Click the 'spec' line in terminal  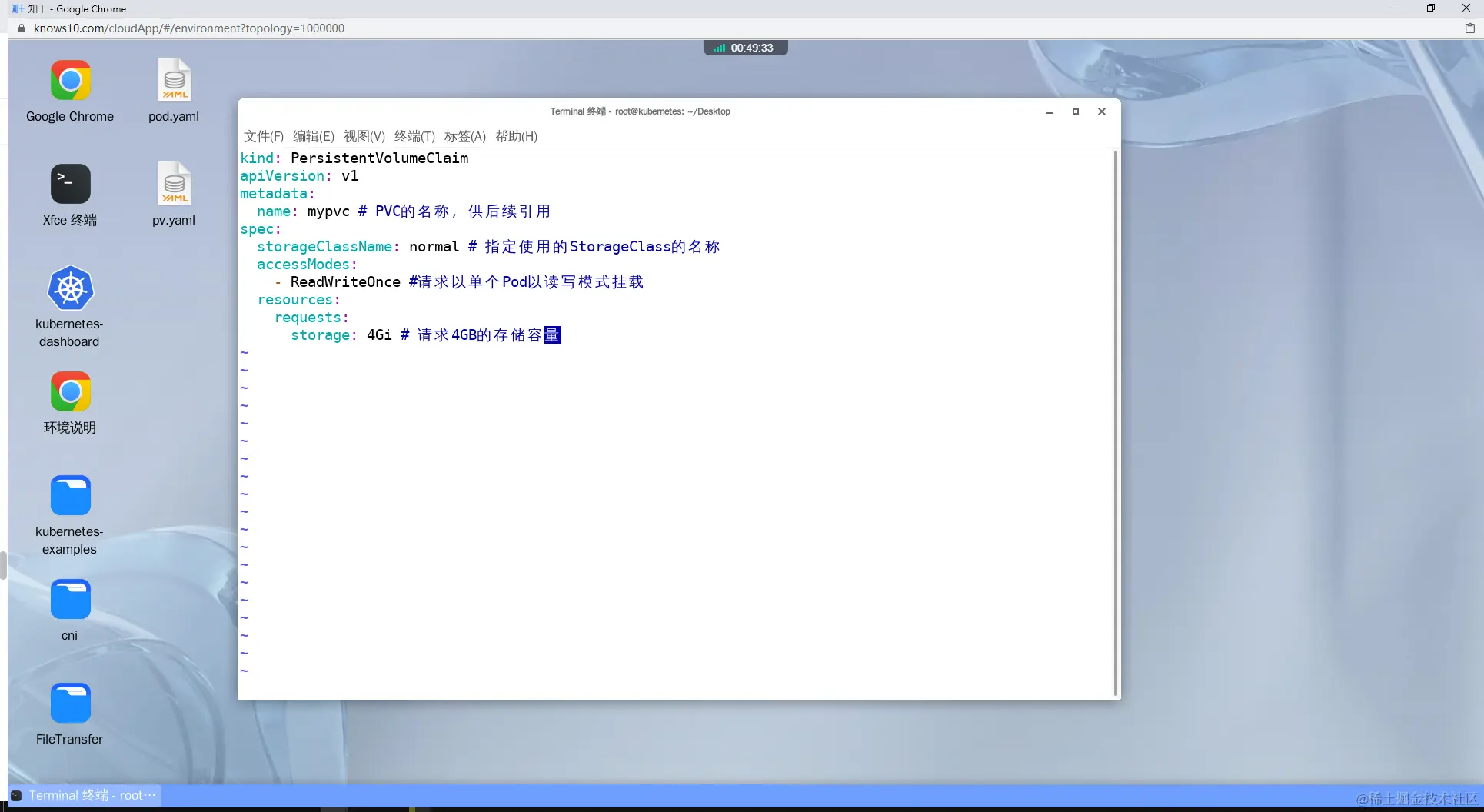tap(261, 229)
